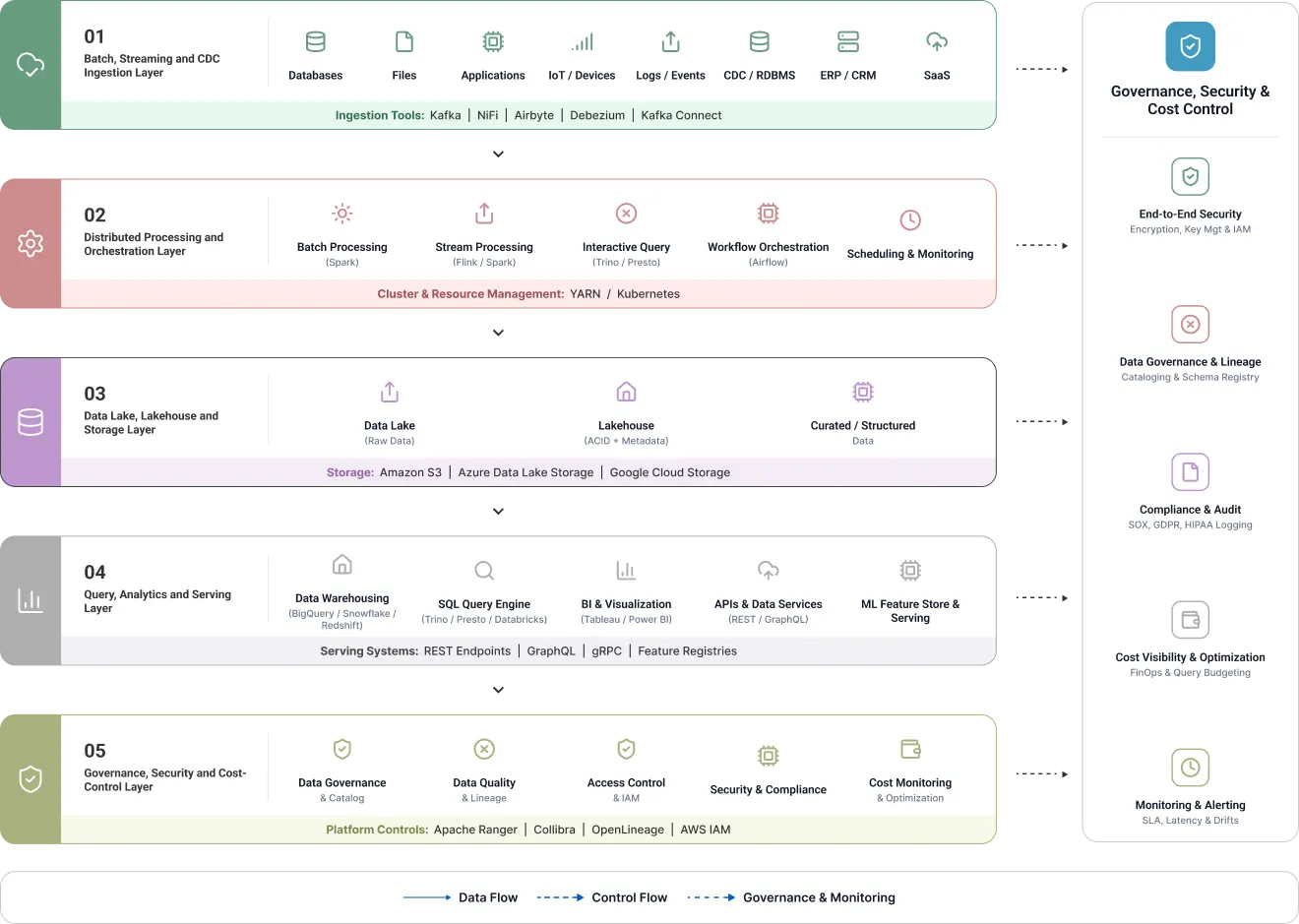
Task: Click the Lakehouse home icon
Action: coord(626,392)
